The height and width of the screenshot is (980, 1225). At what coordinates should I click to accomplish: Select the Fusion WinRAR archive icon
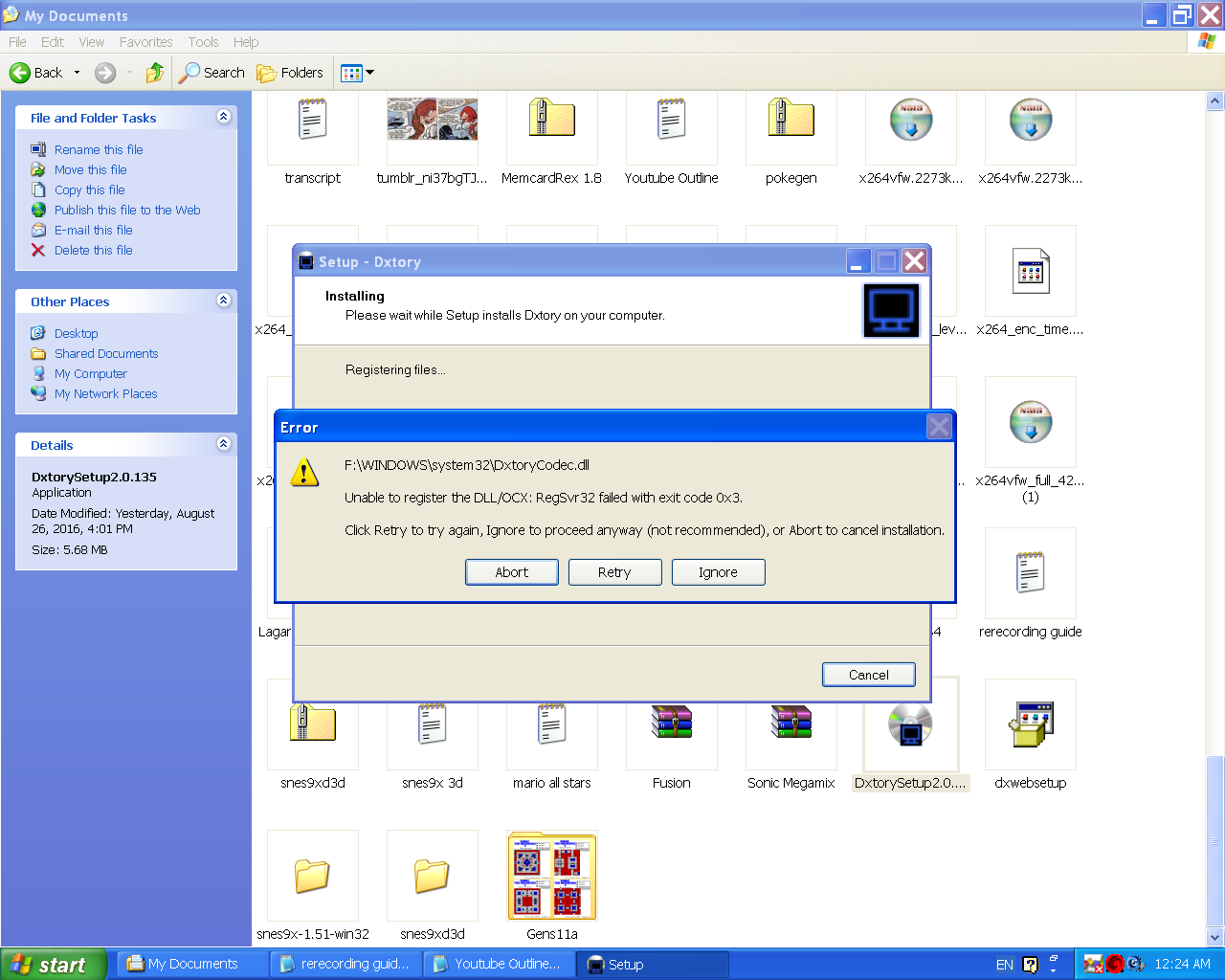tap(672, 723)
